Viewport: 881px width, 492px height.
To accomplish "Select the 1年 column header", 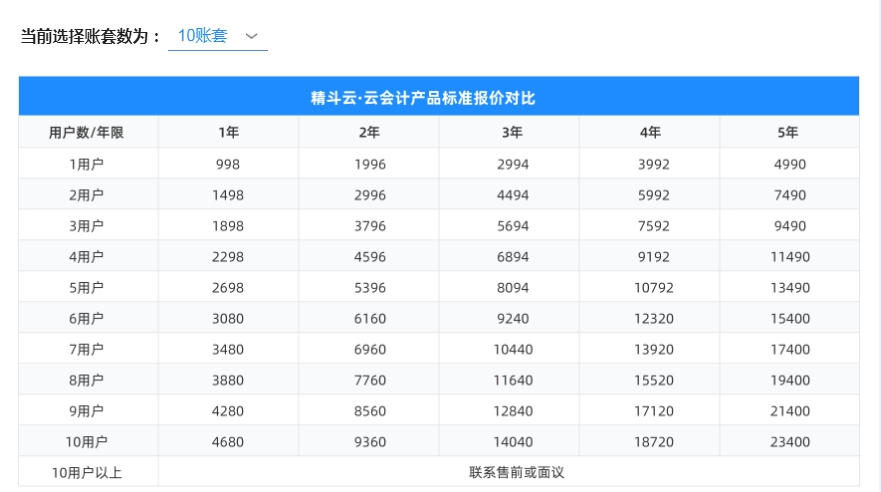I will (228, 133).
